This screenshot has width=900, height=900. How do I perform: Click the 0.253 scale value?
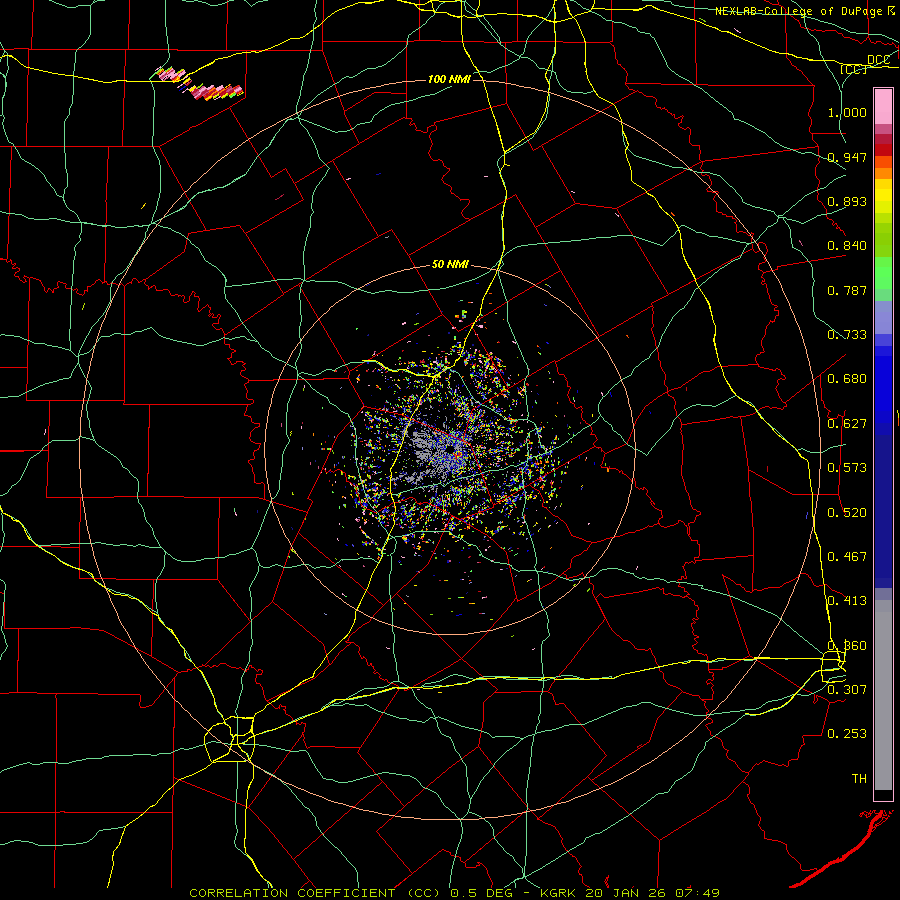coord(847,734)
